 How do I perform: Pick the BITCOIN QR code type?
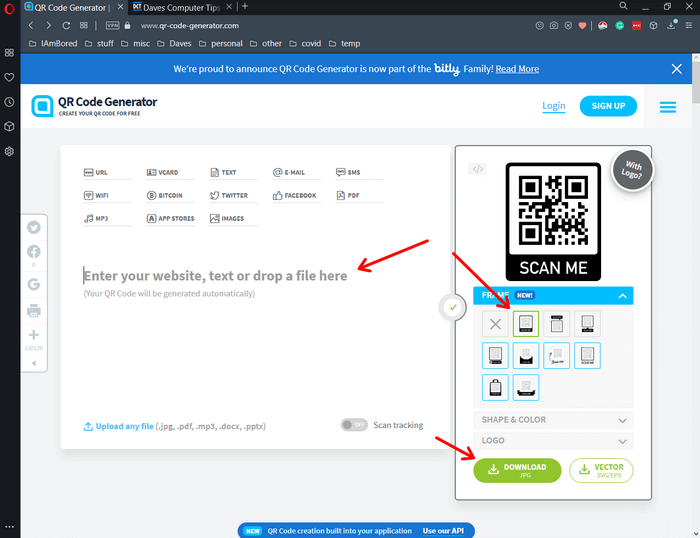(170, 196)
